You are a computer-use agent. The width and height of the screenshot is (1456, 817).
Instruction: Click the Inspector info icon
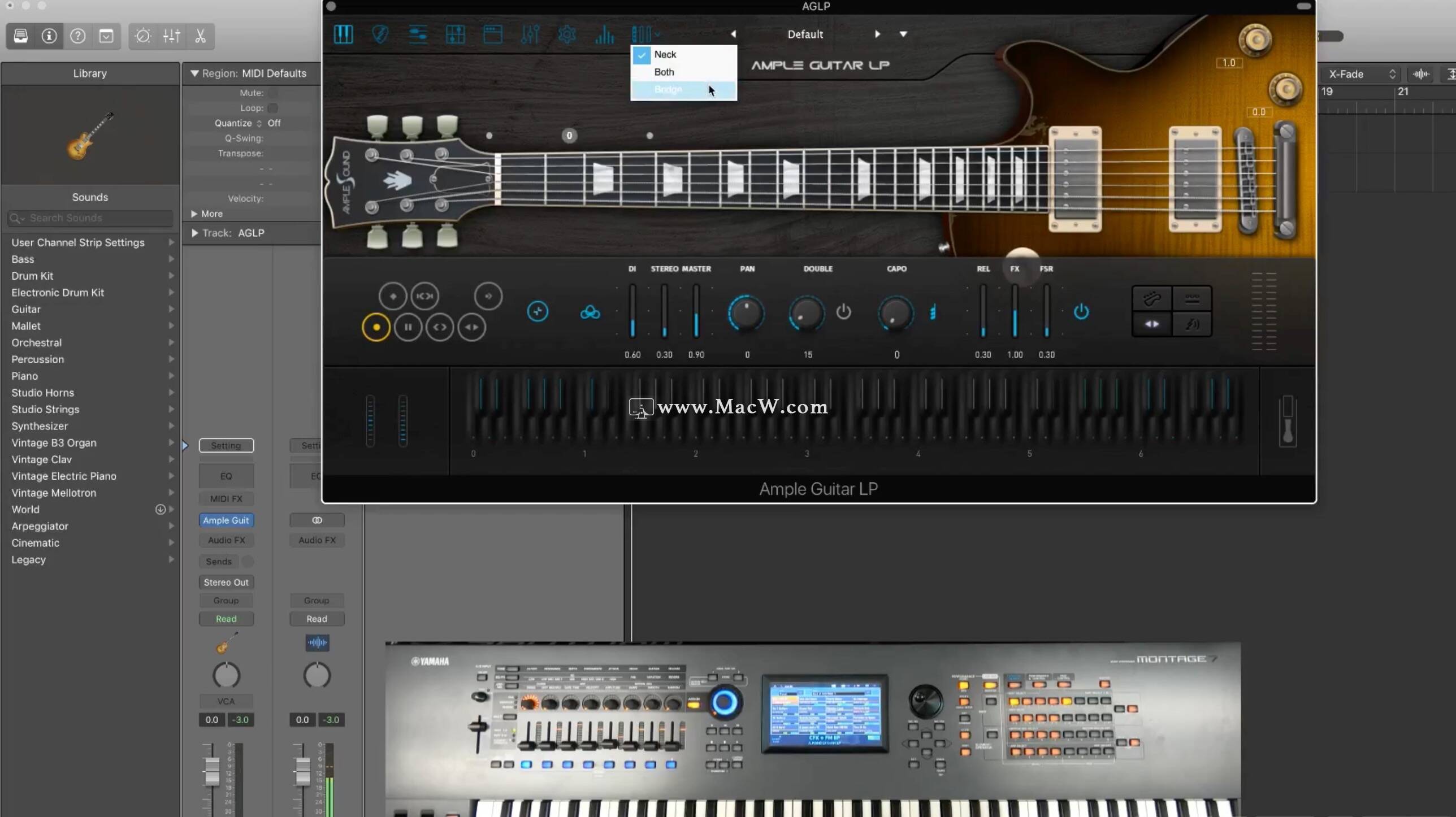(49, 36)
